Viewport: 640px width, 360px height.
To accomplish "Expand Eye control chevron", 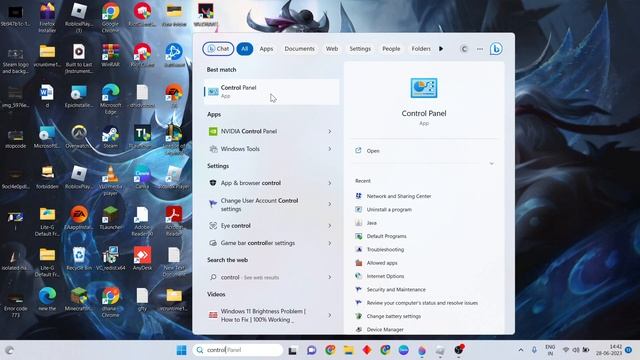I will point(330,226).
